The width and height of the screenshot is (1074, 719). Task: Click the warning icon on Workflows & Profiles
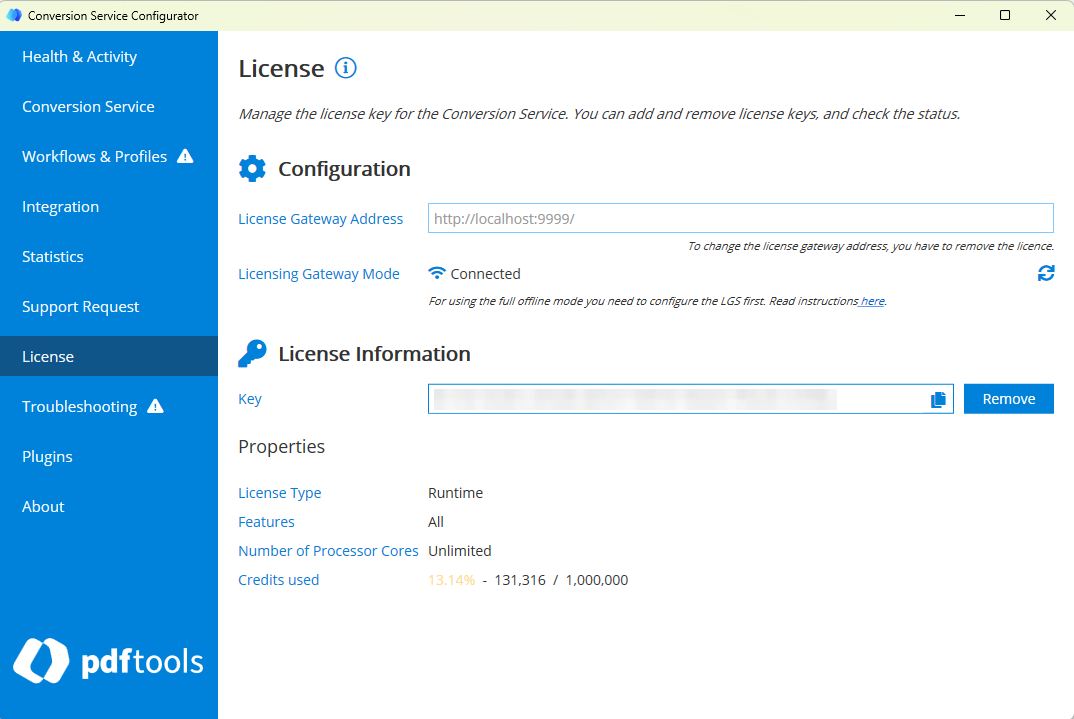click(x=185, y=156)
